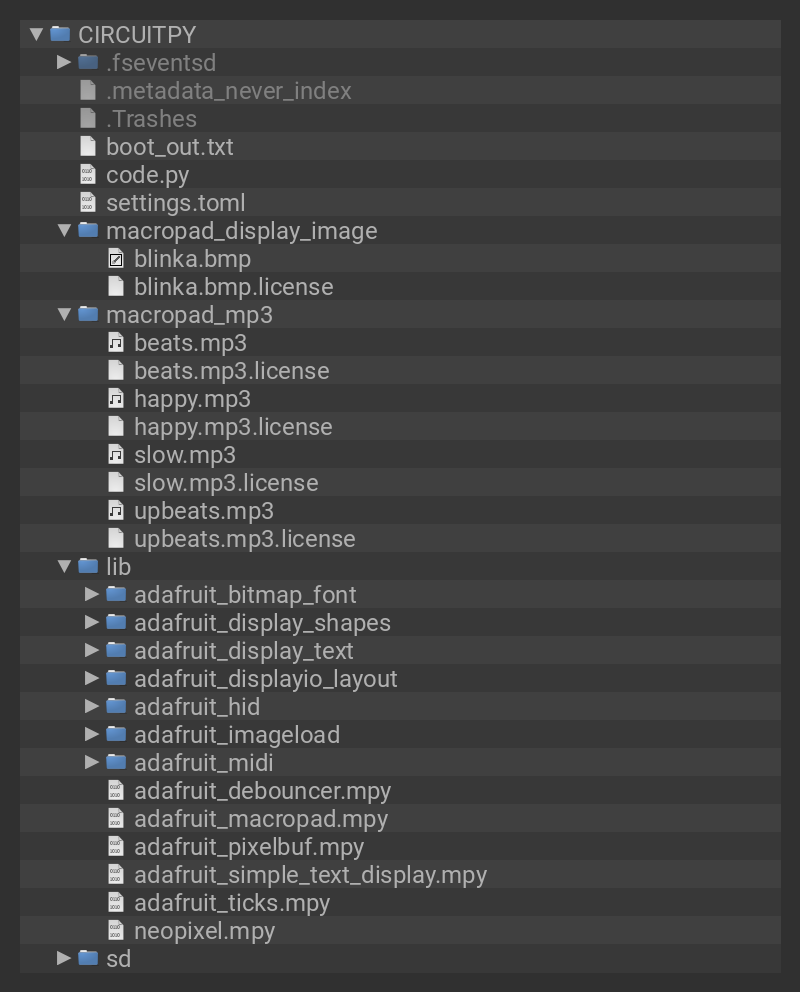Collapse the macropad_mp3 folder
The width and height of the screenshot is (800, 992).
(x=64, y=314)
